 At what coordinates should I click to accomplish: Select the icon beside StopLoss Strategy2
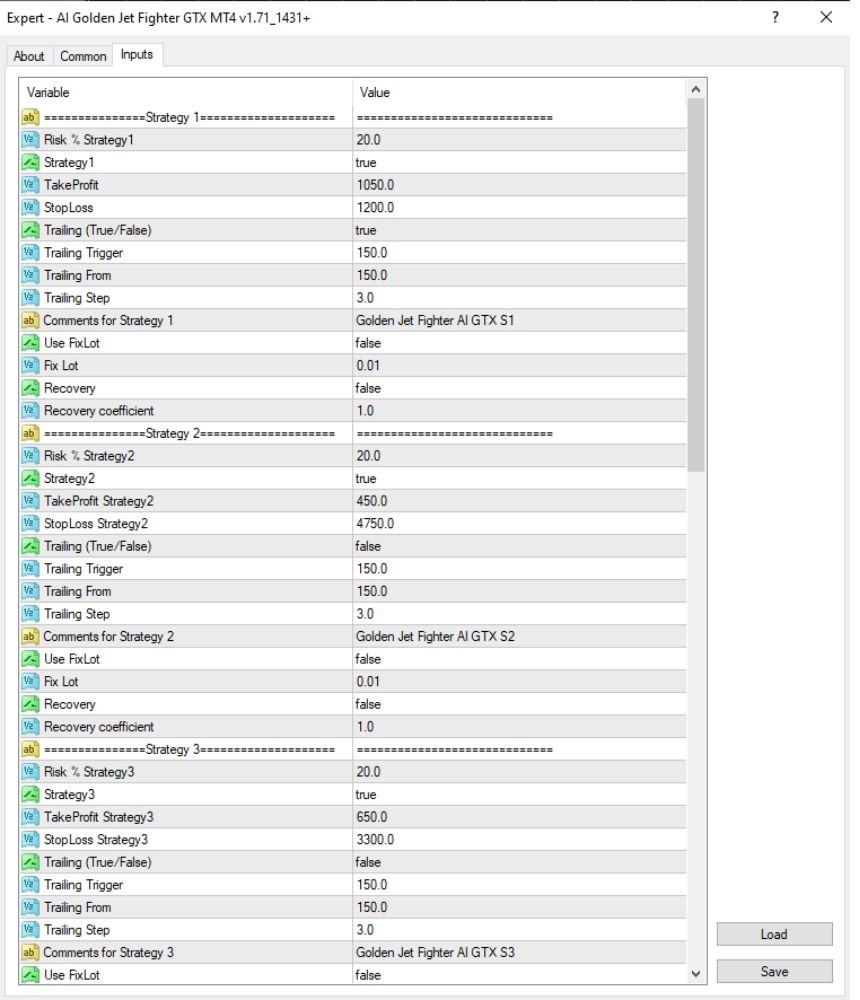point(30,524)
